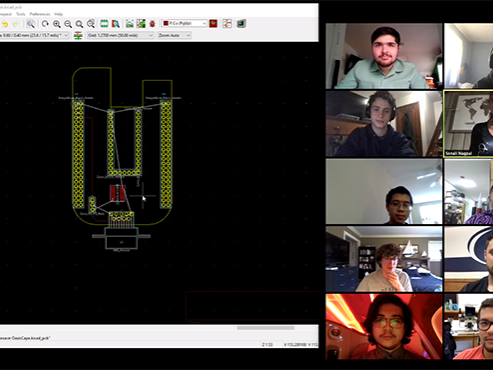Image resolution: width=493 pixels, height=370 pixels.
Task: Open the layer pair selector icon
Action: [213, 23]
